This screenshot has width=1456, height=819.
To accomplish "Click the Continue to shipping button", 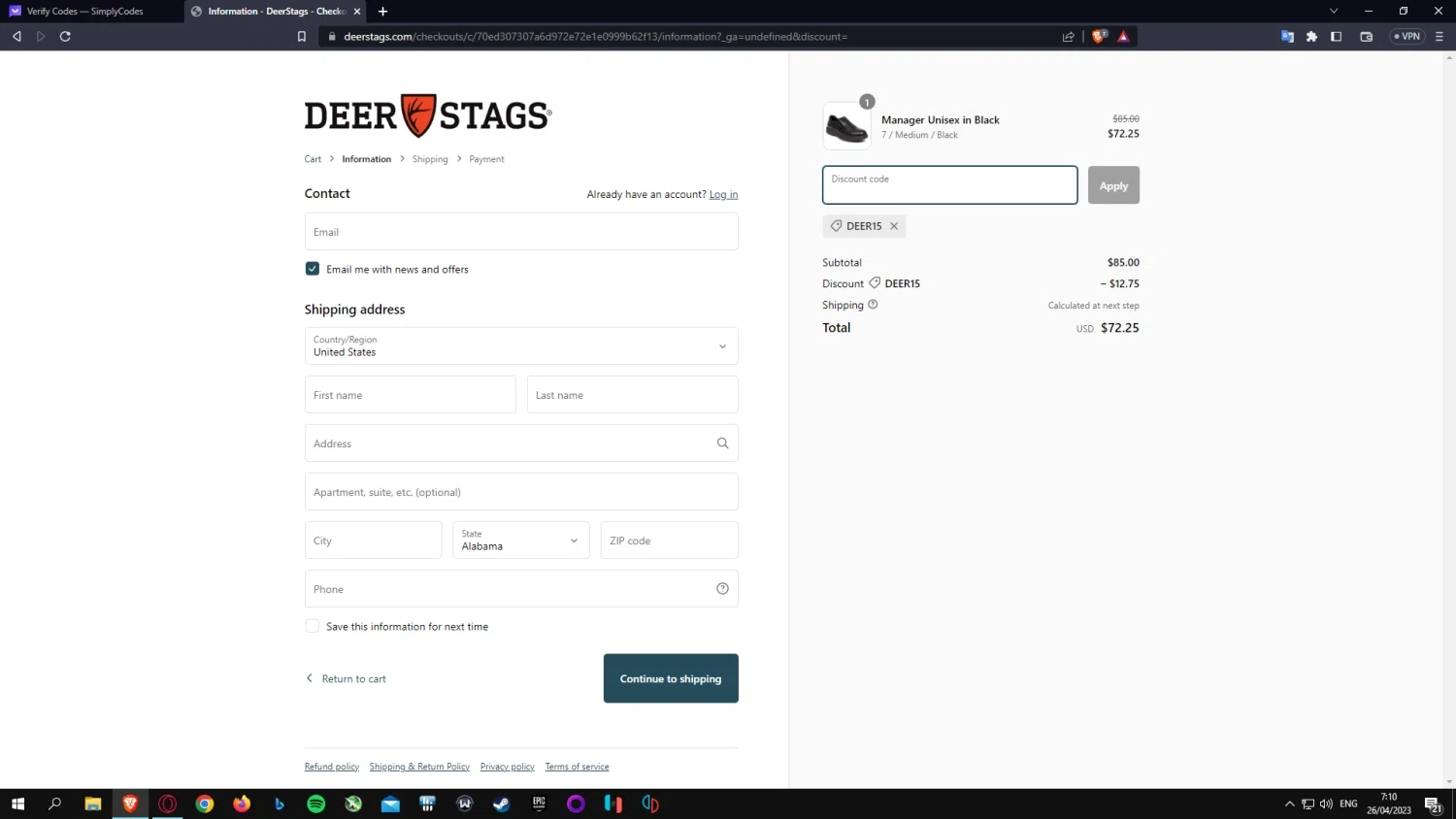I will pyautogui.click(x=671, y=678).
